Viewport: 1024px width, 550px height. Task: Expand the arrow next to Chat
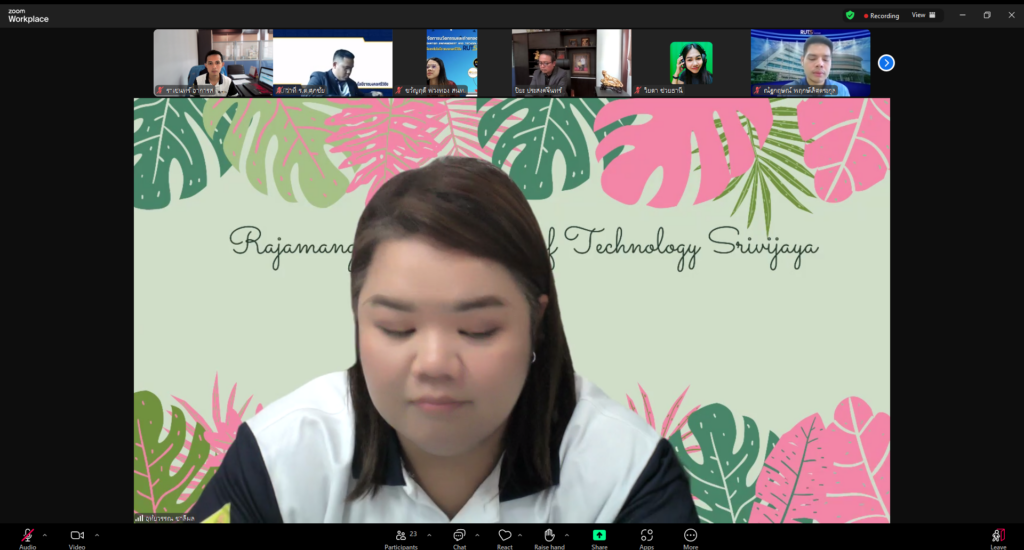[477, 535]
